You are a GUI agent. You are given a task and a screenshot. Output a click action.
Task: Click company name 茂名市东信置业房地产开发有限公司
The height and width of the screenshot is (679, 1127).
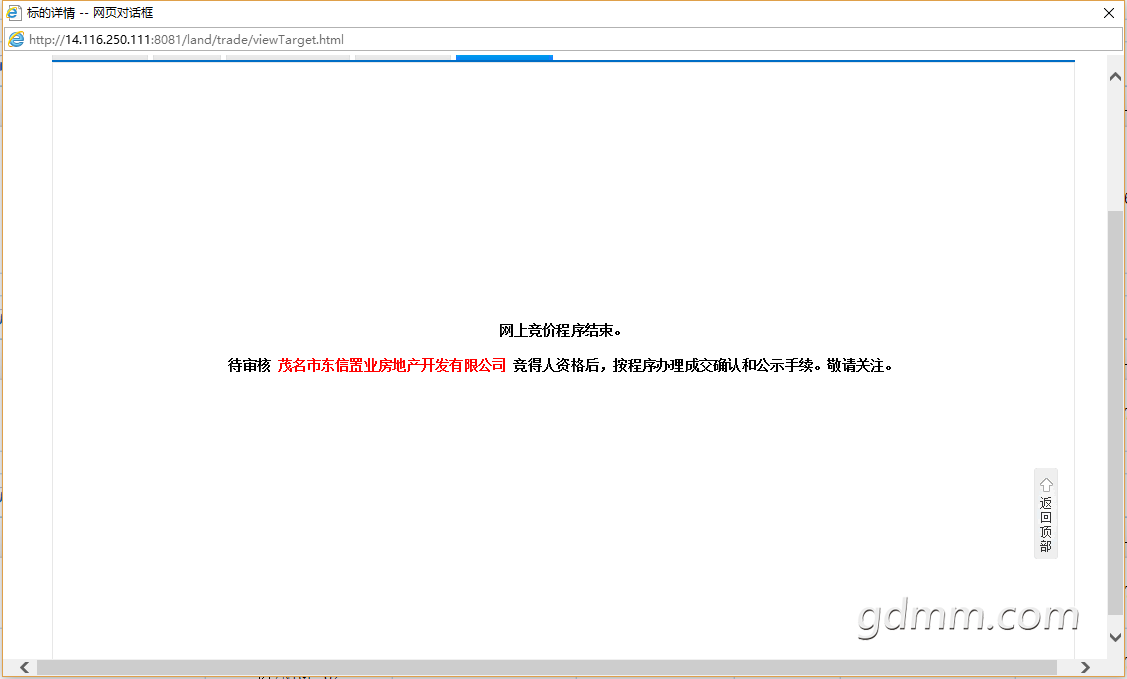coord(392,365)
